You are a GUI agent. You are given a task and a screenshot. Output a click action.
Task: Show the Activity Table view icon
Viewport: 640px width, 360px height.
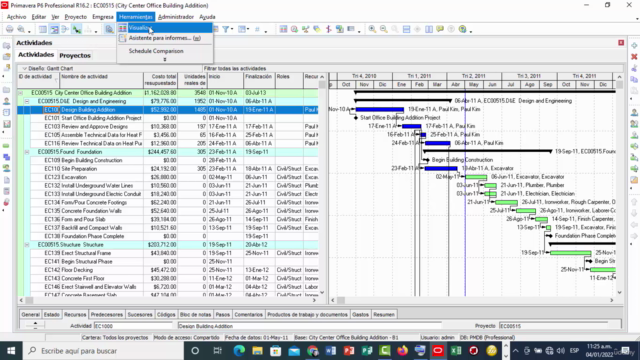coord(42,29)
